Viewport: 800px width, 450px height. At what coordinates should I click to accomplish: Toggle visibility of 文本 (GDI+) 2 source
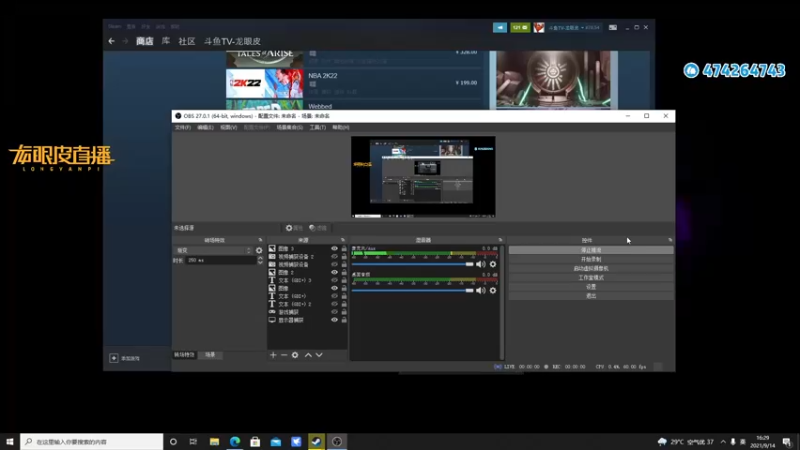click(334, 304)
